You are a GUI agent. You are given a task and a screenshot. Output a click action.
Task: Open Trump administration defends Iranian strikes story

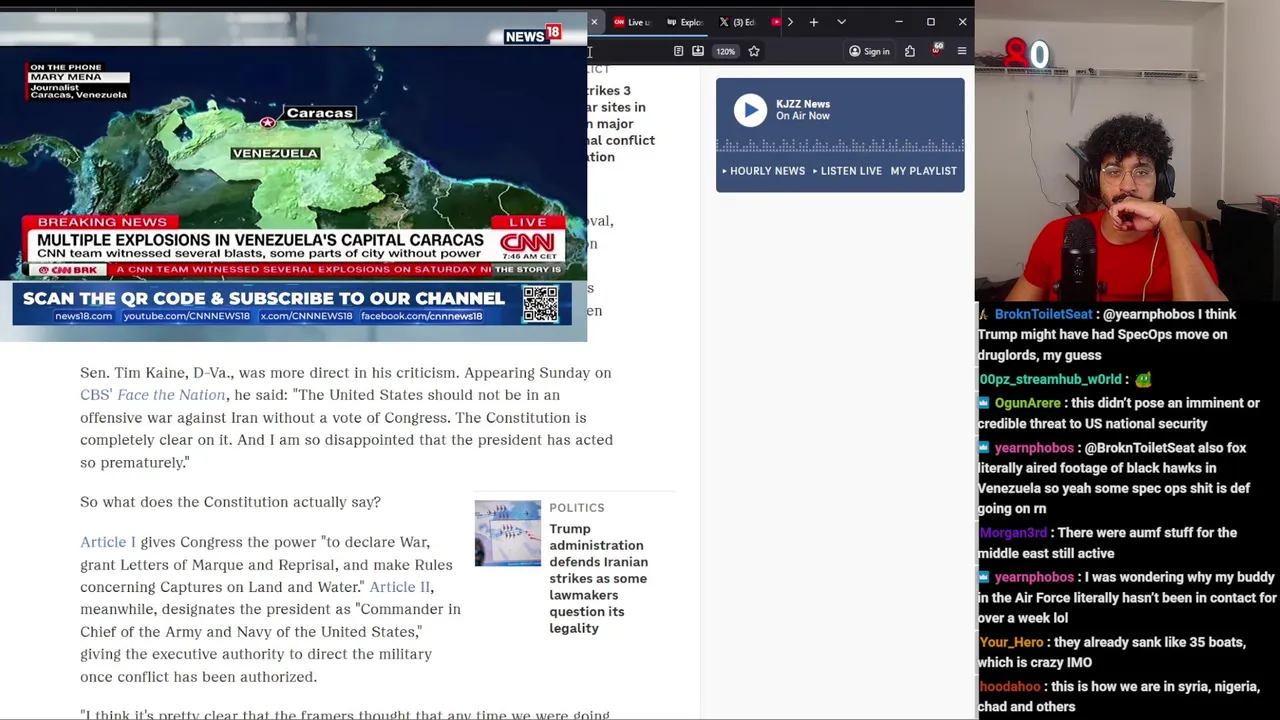coord(598,578)
